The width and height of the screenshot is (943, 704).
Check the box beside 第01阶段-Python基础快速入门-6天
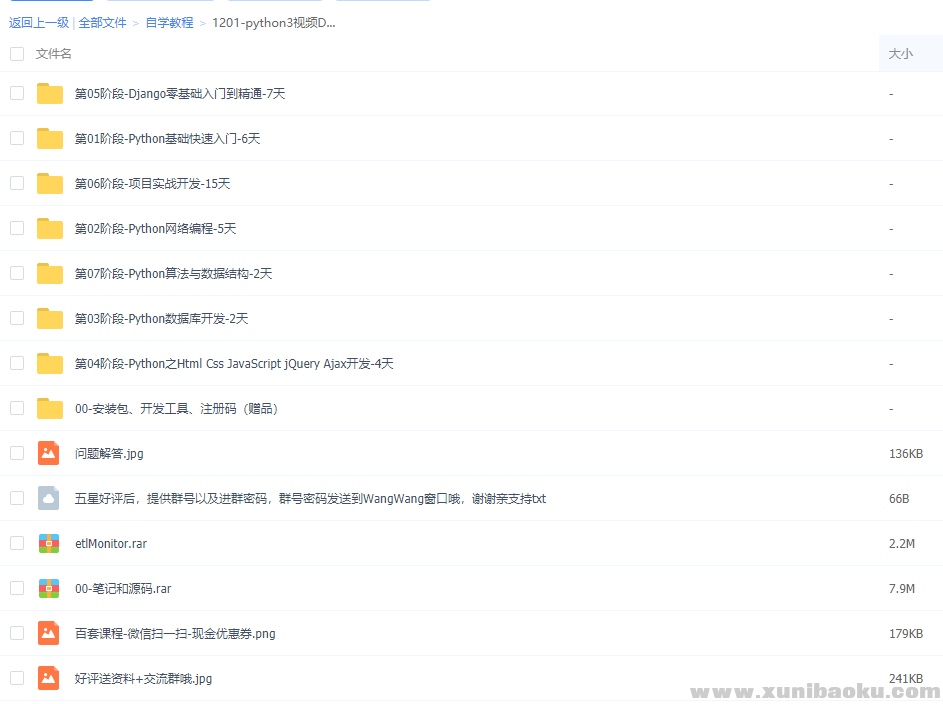pyautogui.click(x=16, y=137)
